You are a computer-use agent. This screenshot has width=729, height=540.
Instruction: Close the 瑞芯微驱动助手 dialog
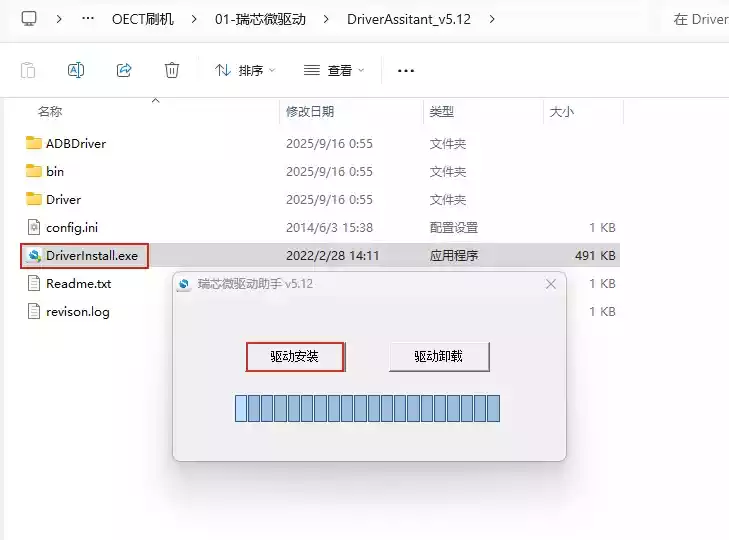(x=551, y=284)
